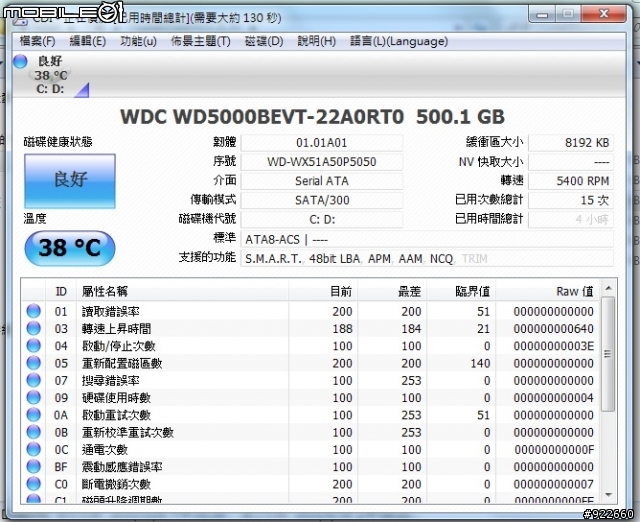640x522 pixels.
Task: Click the status circle for attribute 0C
Action: tap(33, 449)
